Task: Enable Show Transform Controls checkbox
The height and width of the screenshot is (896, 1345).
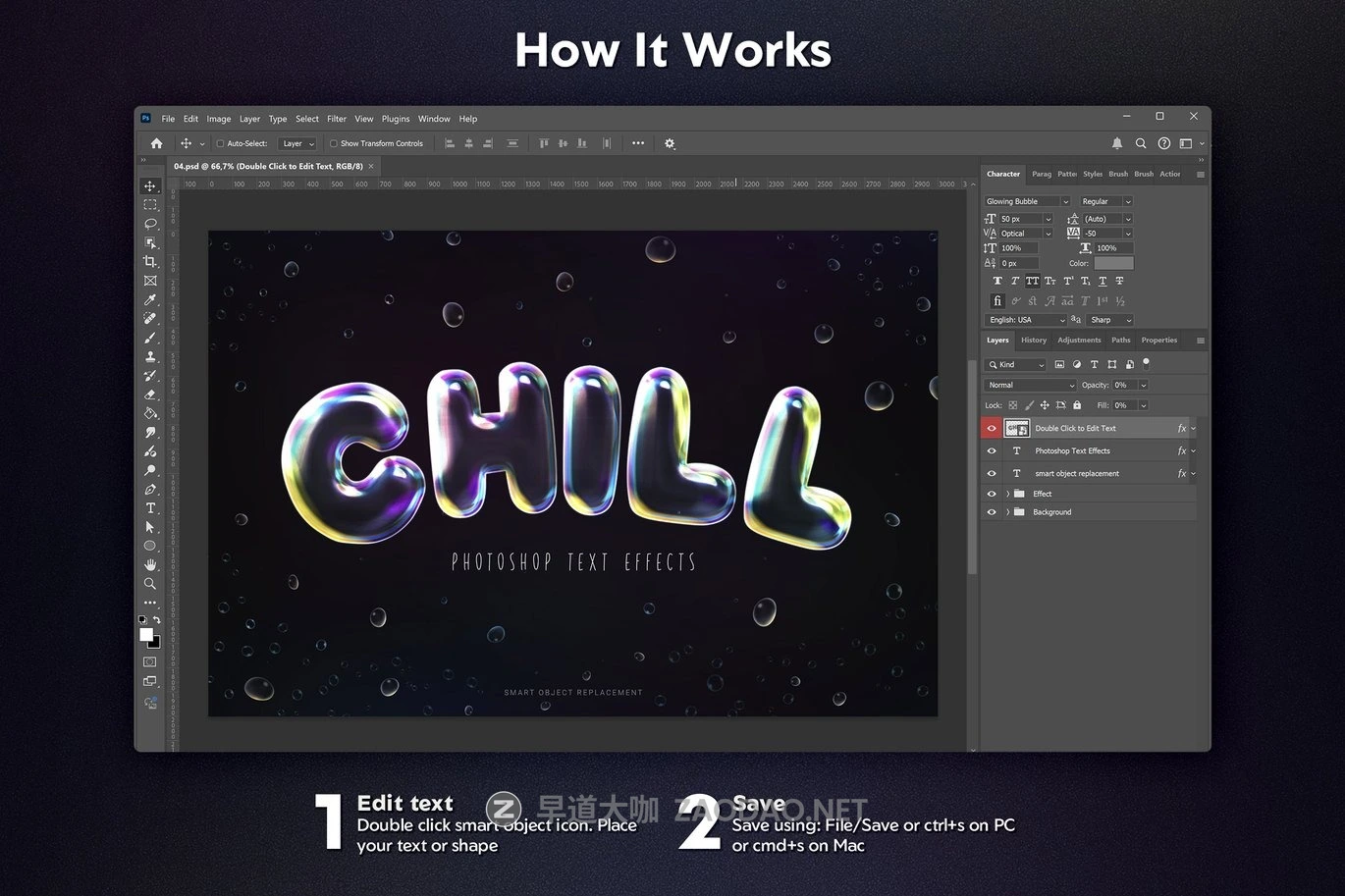Action: pyautogui.click(x=334, y=143)
